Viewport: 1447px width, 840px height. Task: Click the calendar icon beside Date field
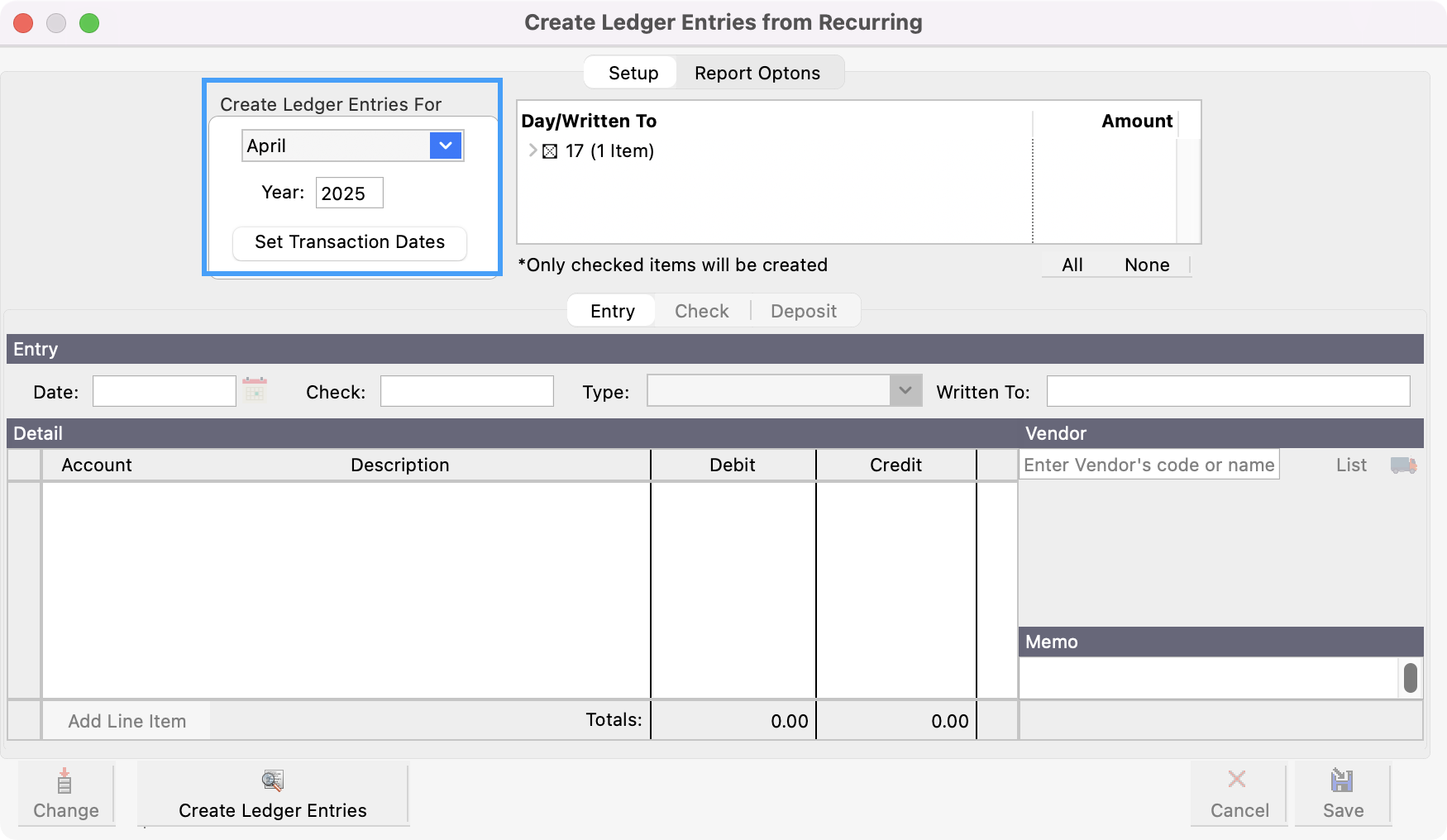[x=255, y=389]
